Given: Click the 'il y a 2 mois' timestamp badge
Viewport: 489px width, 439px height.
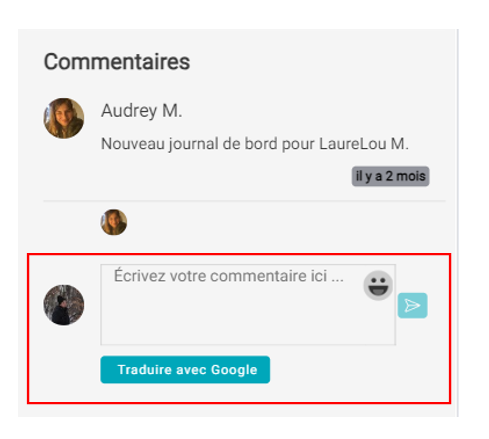Looking at the screenshot, I should 390,176.
